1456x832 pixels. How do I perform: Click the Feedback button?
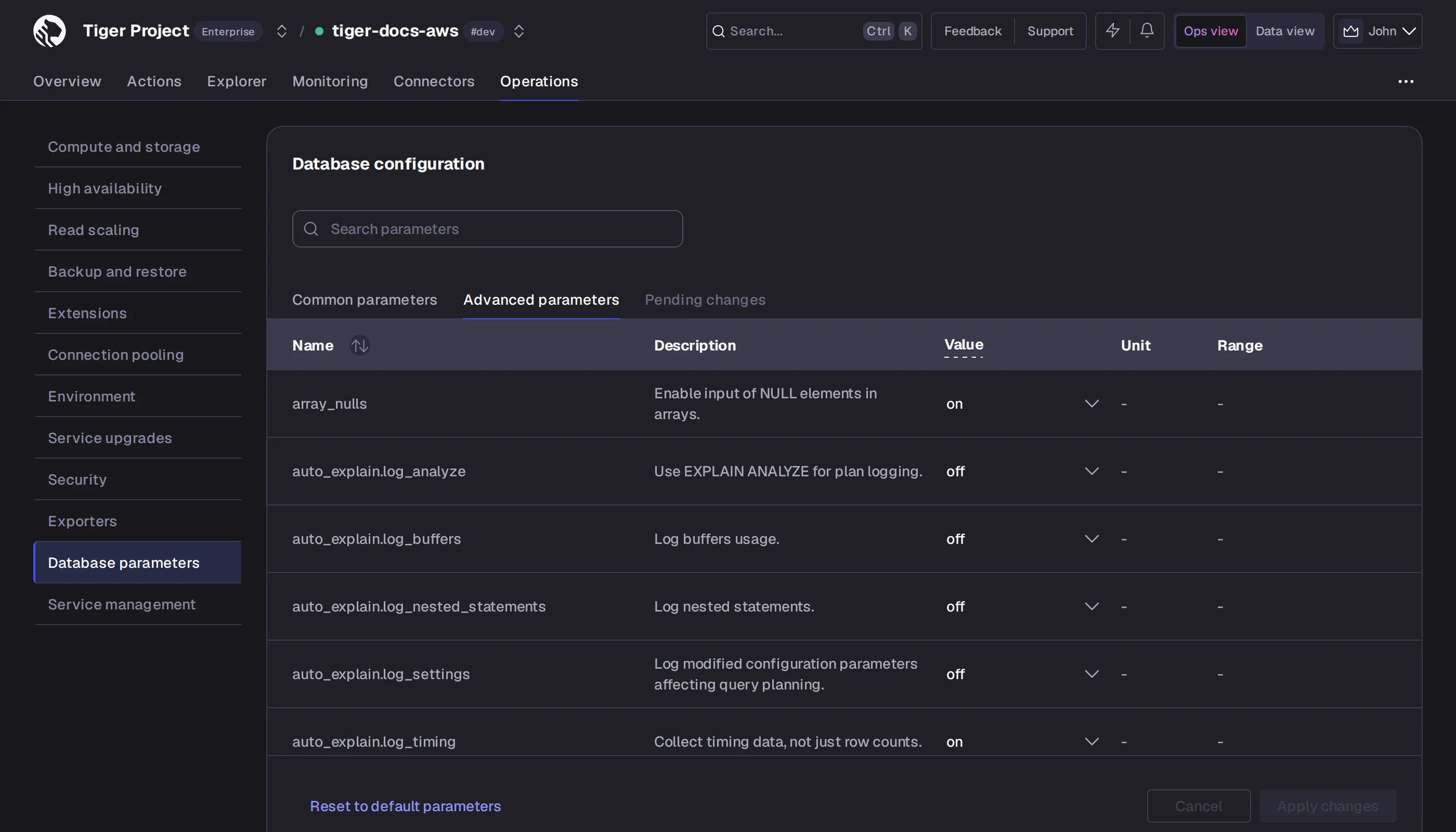(x=972, y=31)
